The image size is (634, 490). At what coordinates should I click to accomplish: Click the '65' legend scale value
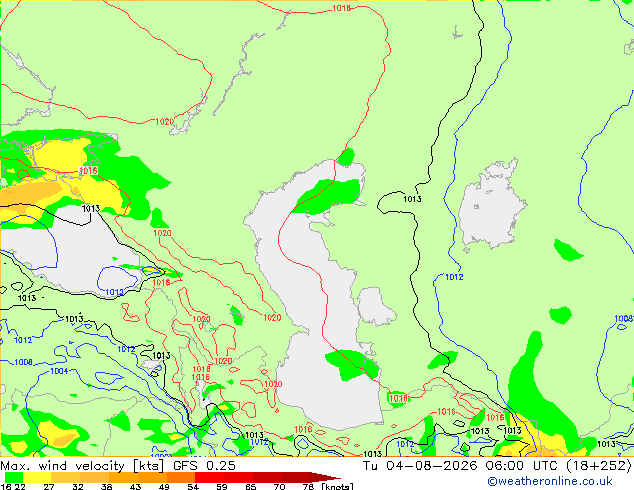pyautogui.click(x=250, y=486)
